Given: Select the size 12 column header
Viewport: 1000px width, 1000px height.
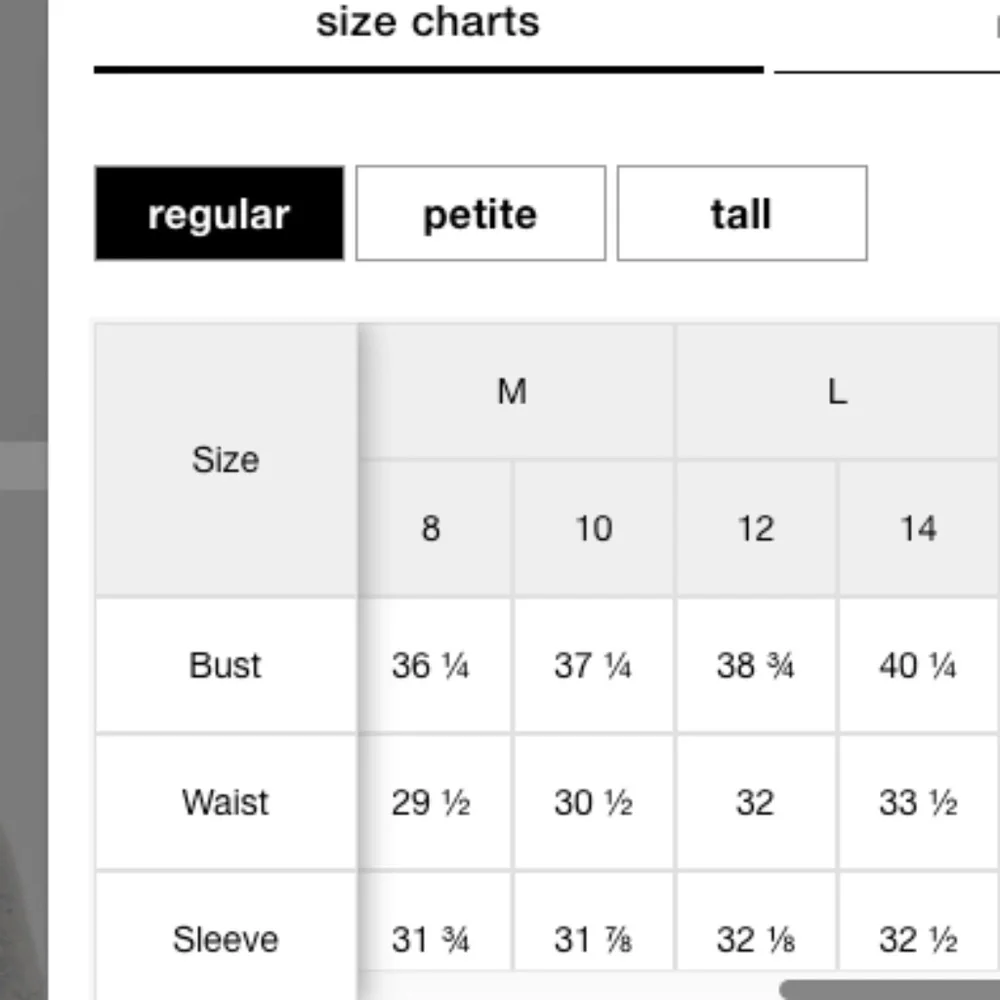Looking at the screenshot, I should (x=756, y=528).
